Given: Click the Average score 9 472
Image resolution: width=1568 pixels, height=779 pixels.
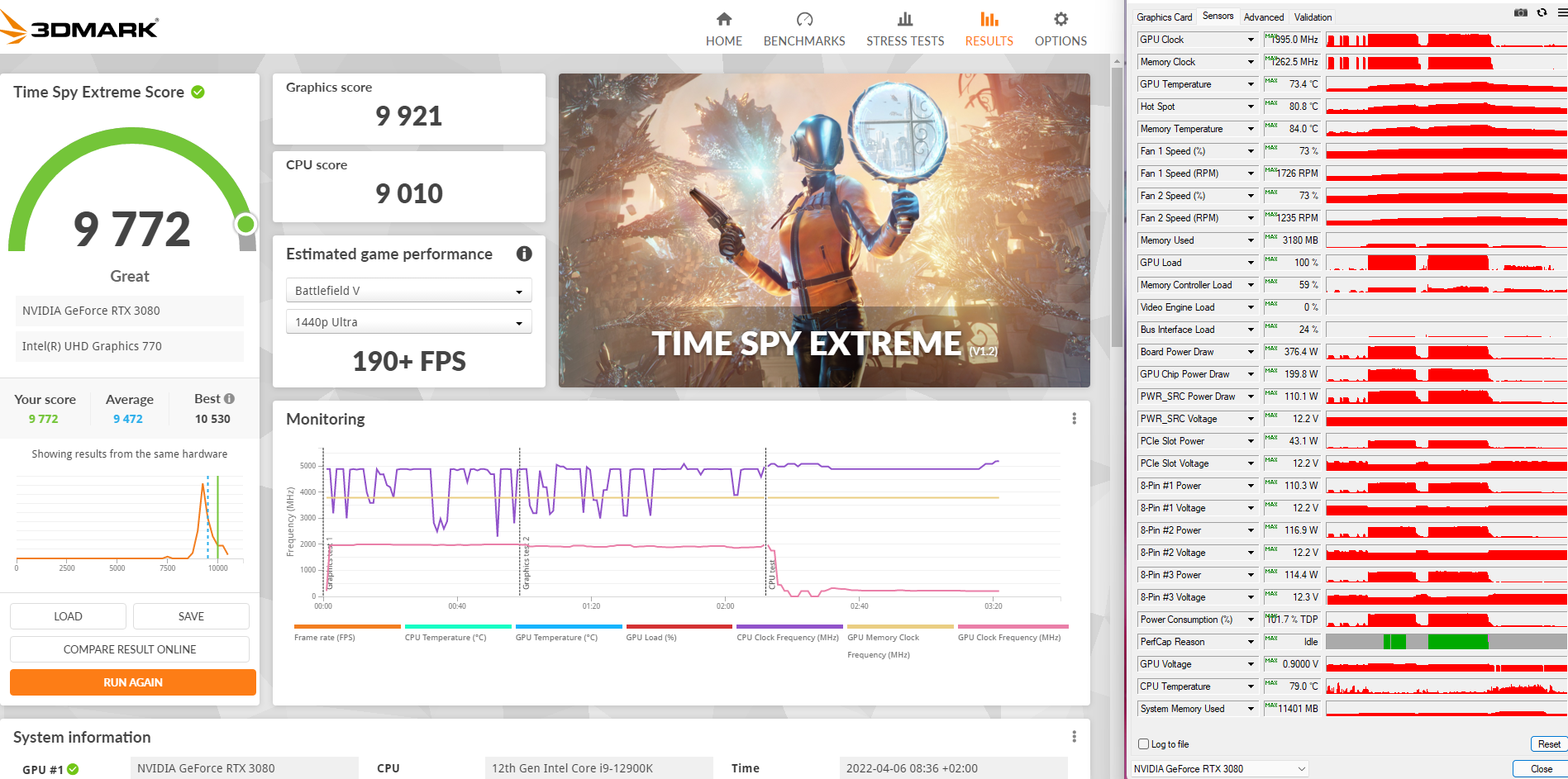Looking at the screenshot, I should (x=128, y=419).
